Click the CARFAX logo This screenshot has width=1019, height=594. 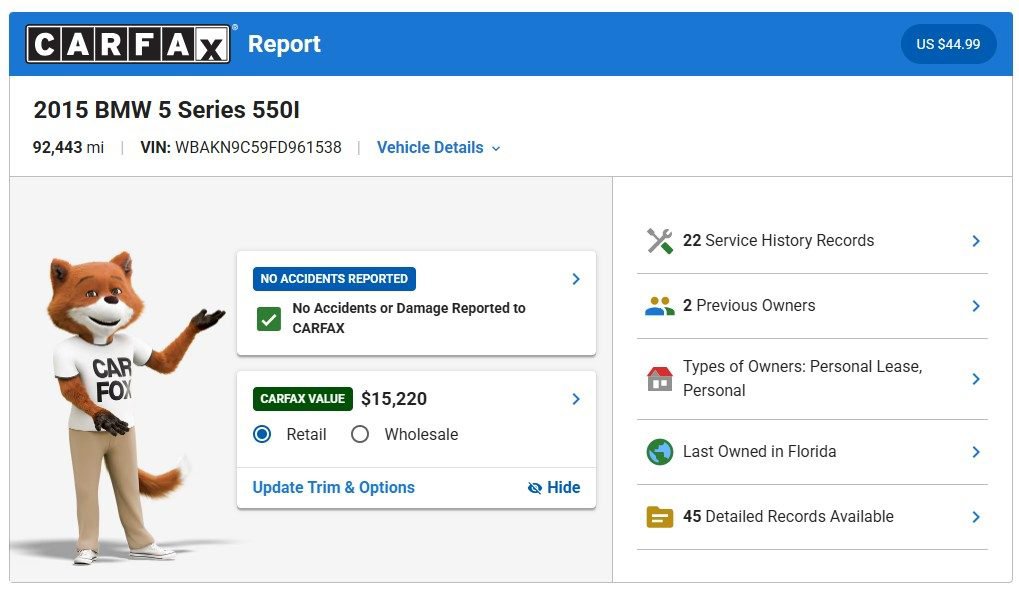coord(128,44)
